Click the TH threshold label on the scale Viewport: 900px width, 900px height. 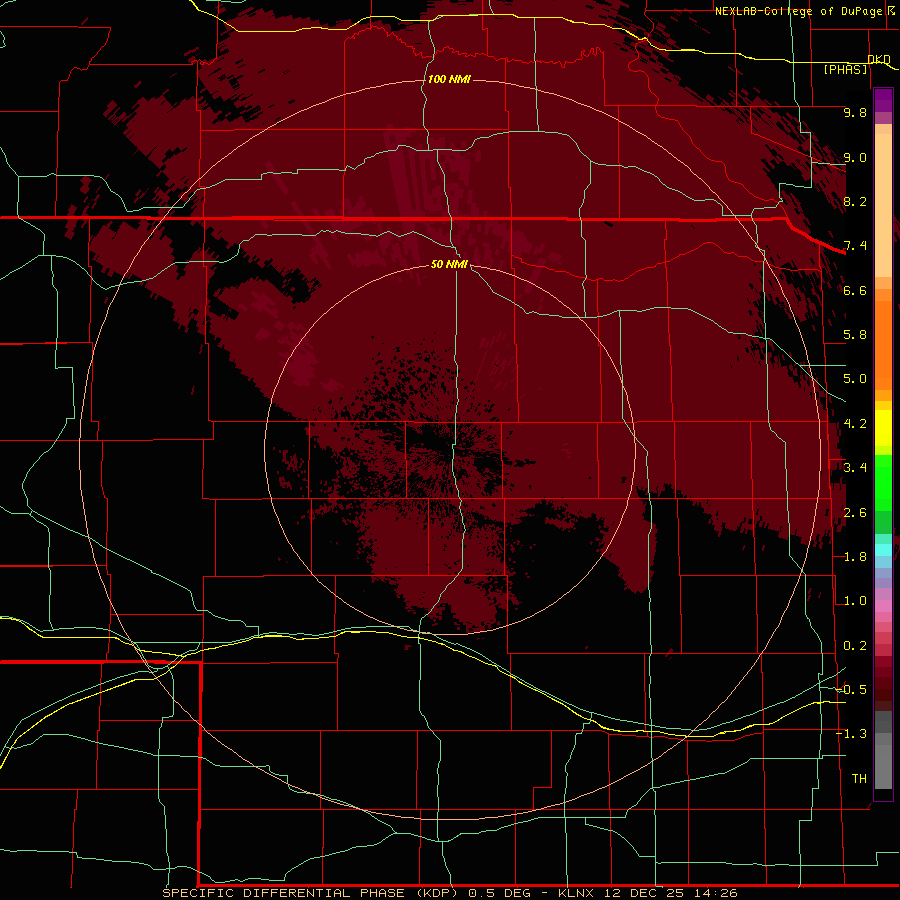click(859, 779)
